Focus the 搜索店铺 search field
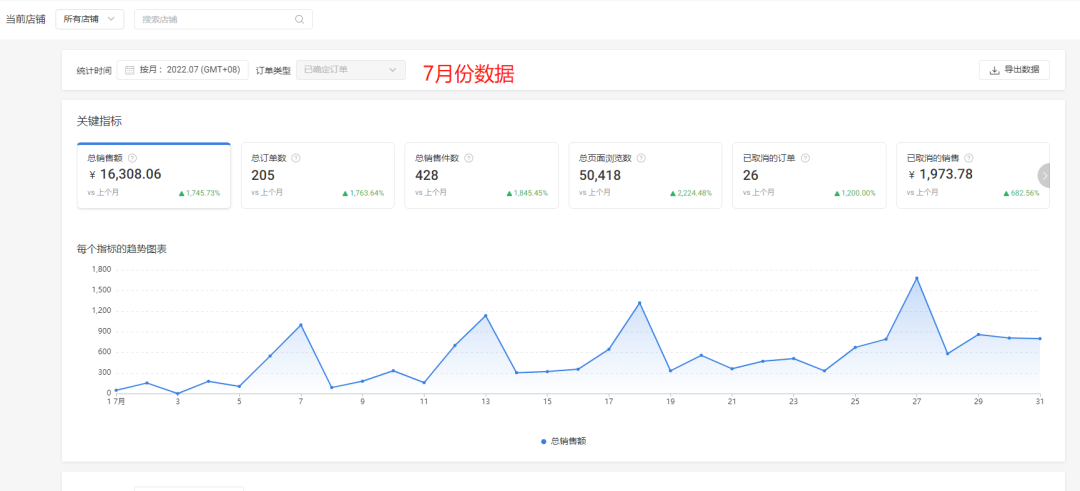Screen dimensions: 1080x491 coord(223,19)
